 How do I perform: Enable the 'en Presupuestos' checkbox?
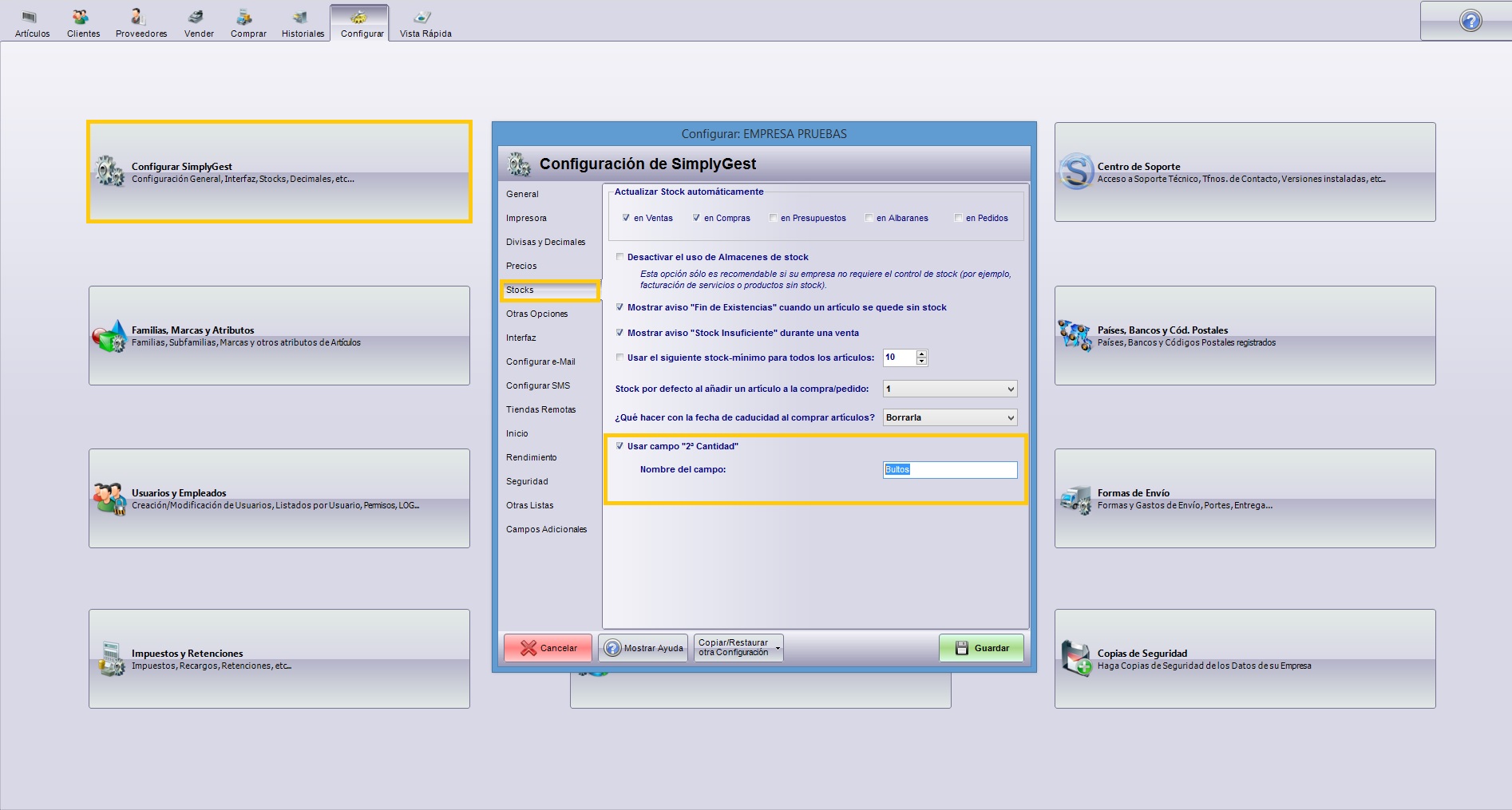click(x=773, y=218)
